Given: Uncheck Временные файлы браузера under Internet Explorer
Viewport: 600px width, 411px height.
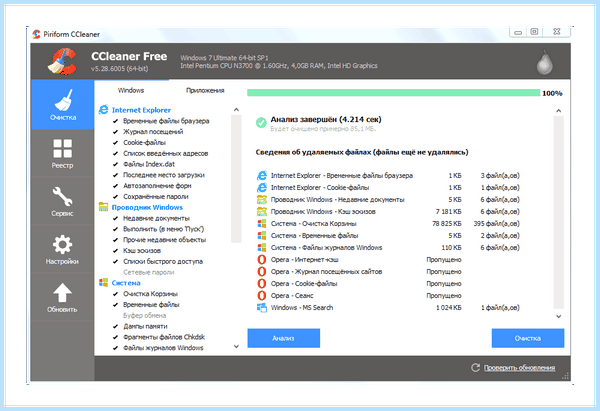Looking at the screenshot, I should [x=116, y=121].
